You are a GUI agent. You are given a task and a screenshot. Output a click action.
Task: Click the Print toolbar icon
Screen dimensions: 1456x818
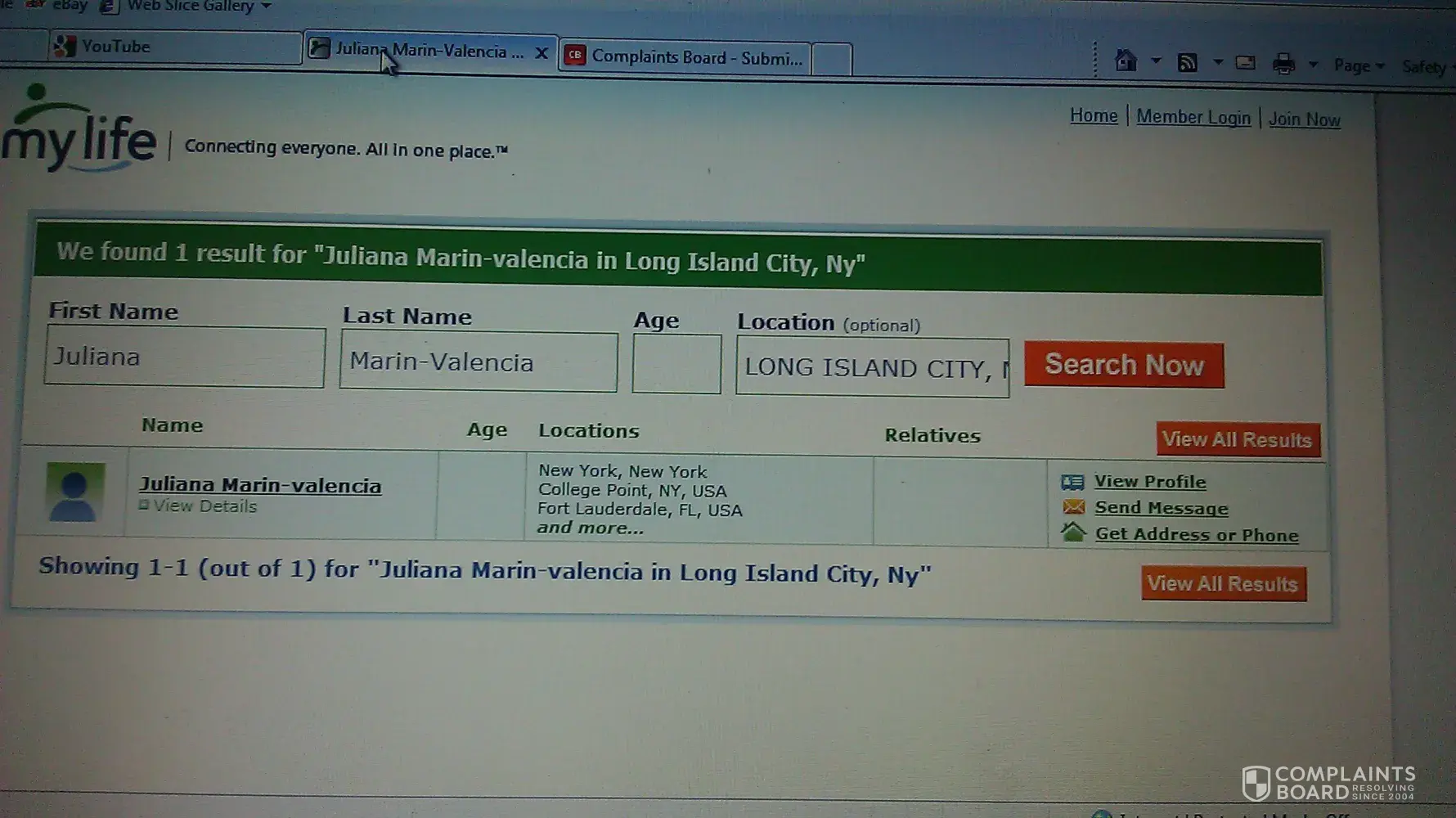1283,64
